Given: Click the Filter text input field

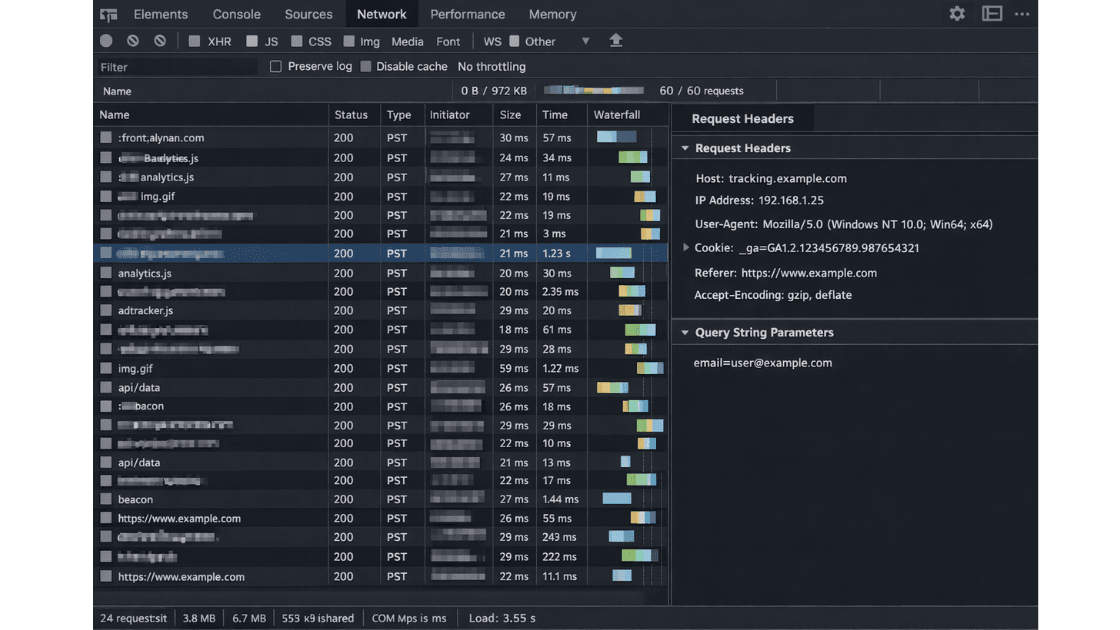Looking at the screenshot, I should tap(176, 67).
